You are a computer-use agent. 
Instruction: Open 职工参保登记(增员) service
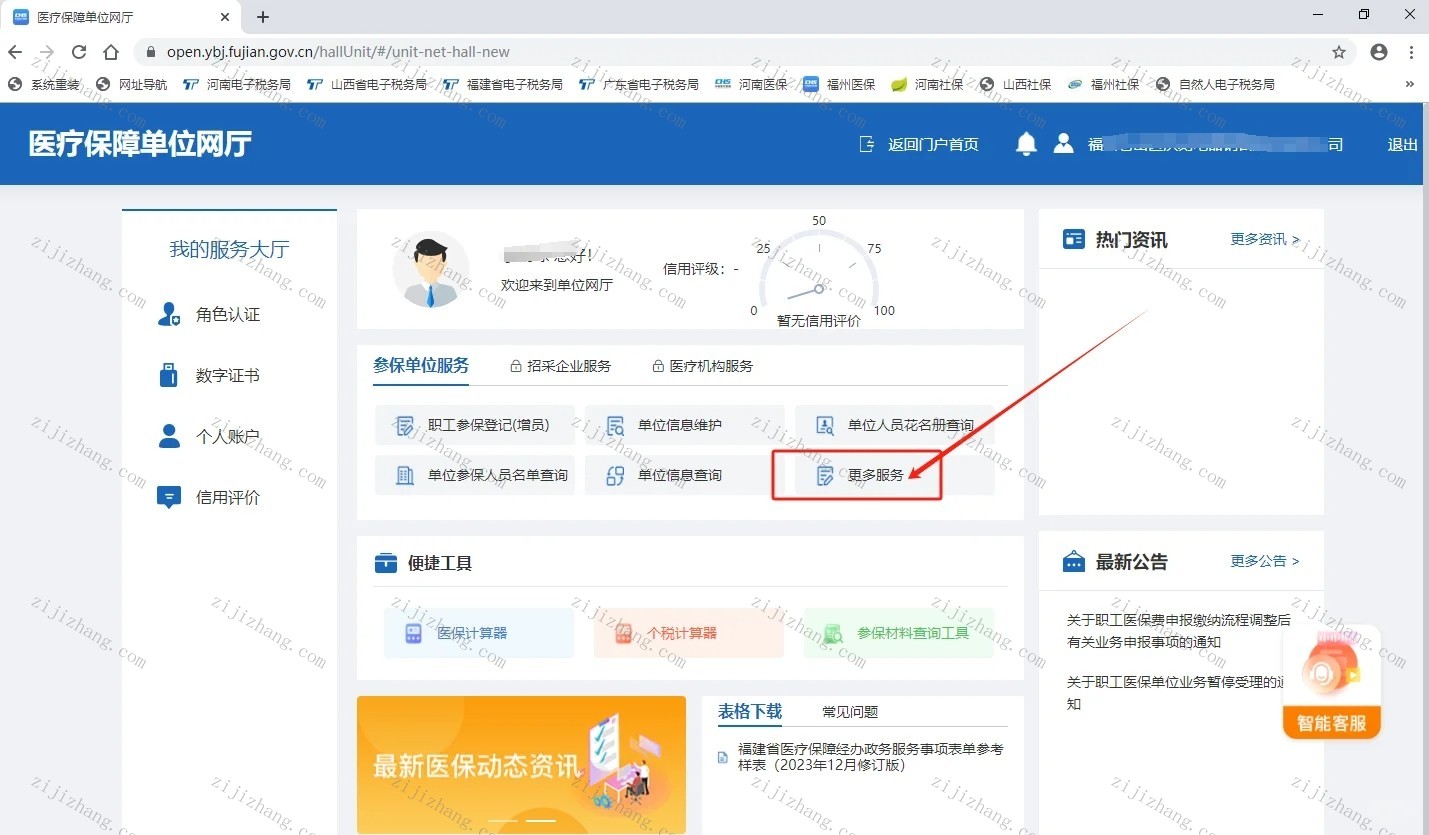475,425
